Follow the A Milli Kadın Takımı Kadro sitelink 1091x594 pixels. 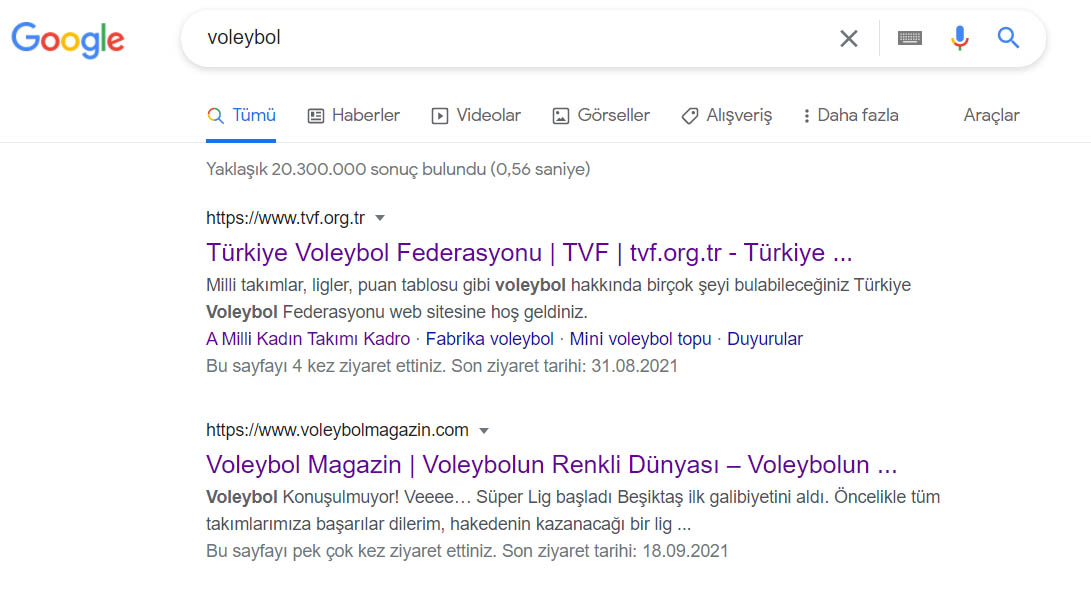308,339
